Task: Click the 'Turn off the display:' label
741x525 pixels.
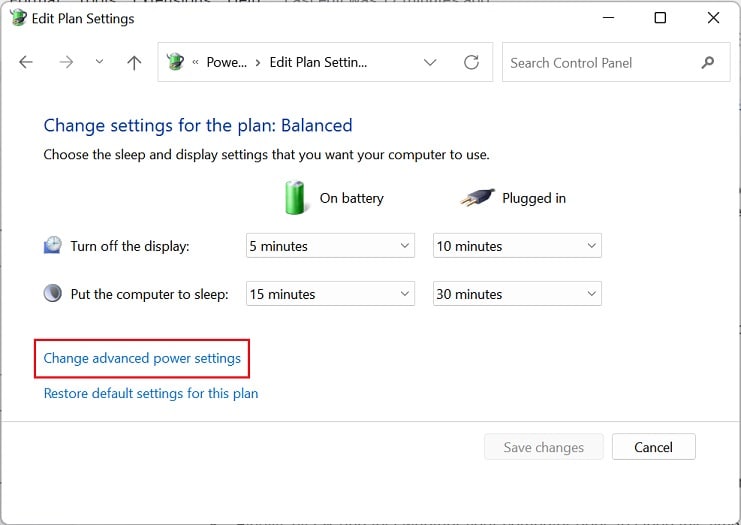Action: tap(130, 246)
